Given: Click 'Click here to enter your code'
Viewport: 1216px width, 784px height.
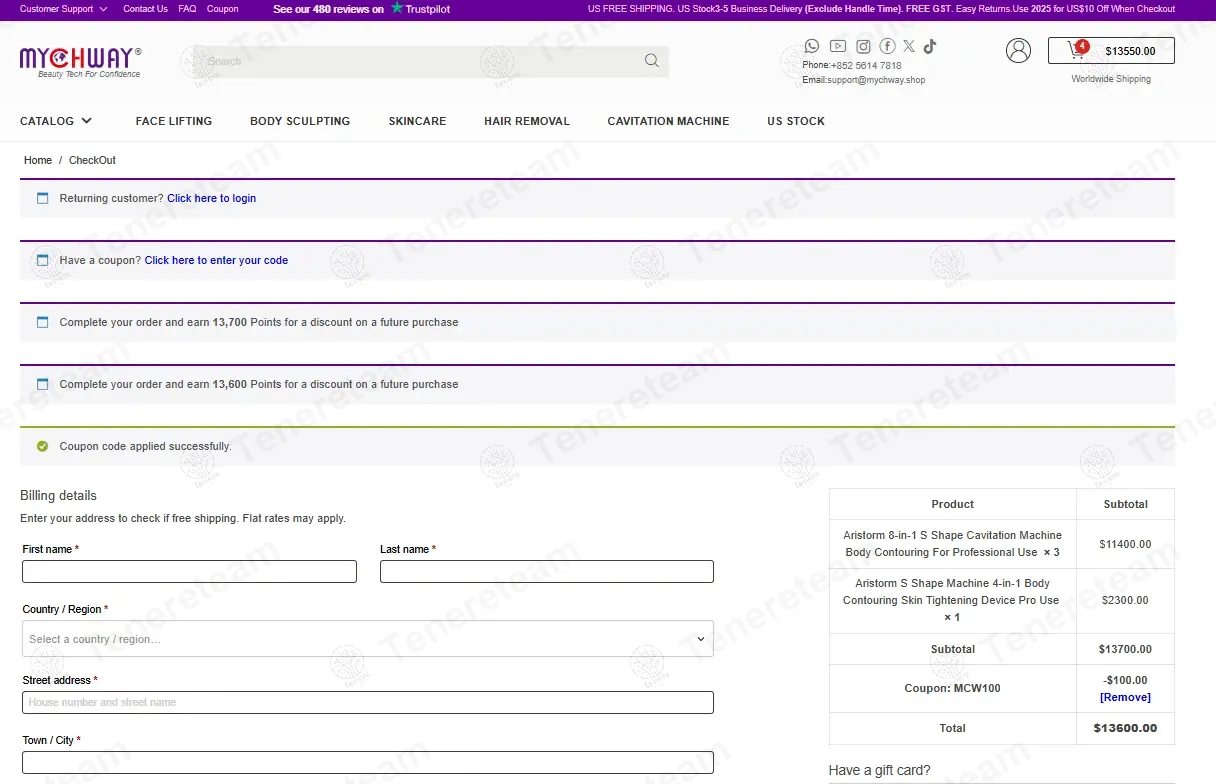Looking at the screenshot, I should [x=216, y=260].
